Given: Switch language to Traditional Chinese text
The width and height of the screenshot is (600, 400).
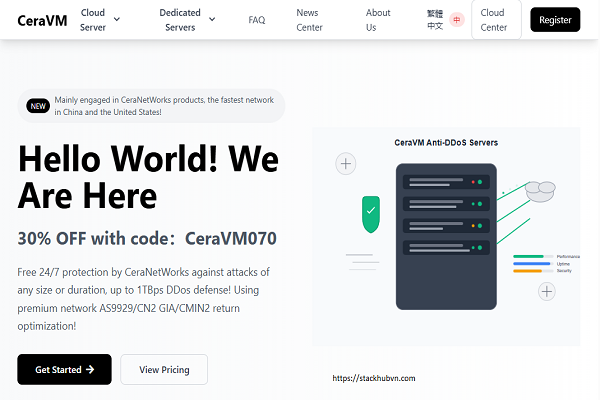Looking at the screenshot, I should click(435, 20).
